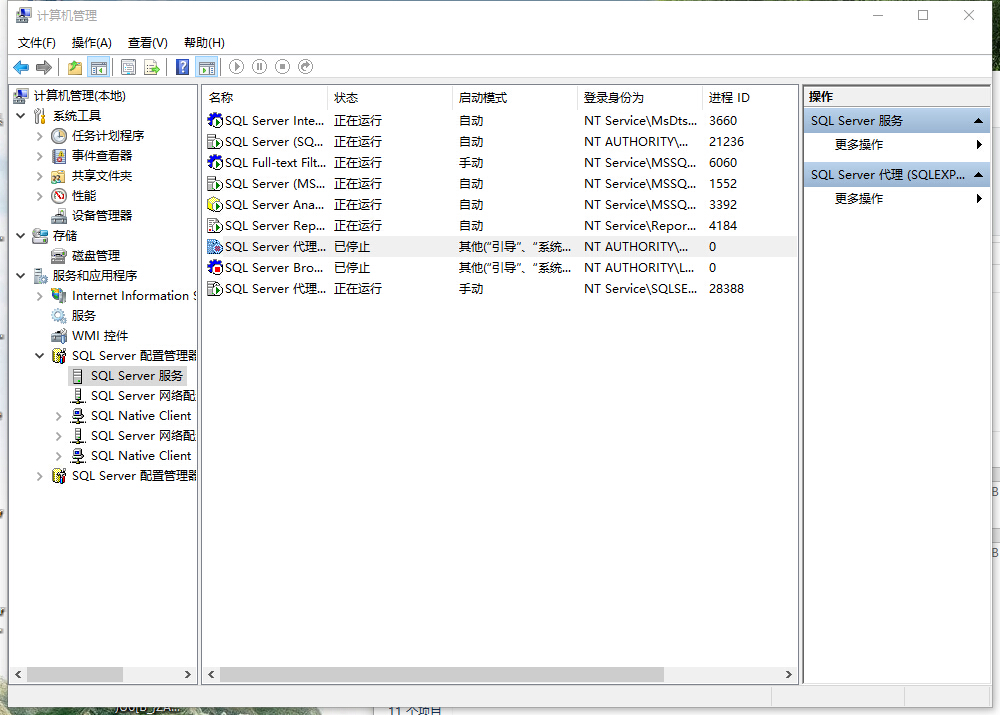The height and width of the screenshot is (715, 1000).
Task: Select SQL Server 服务 in the tree
Action: (x=136, y=376)
